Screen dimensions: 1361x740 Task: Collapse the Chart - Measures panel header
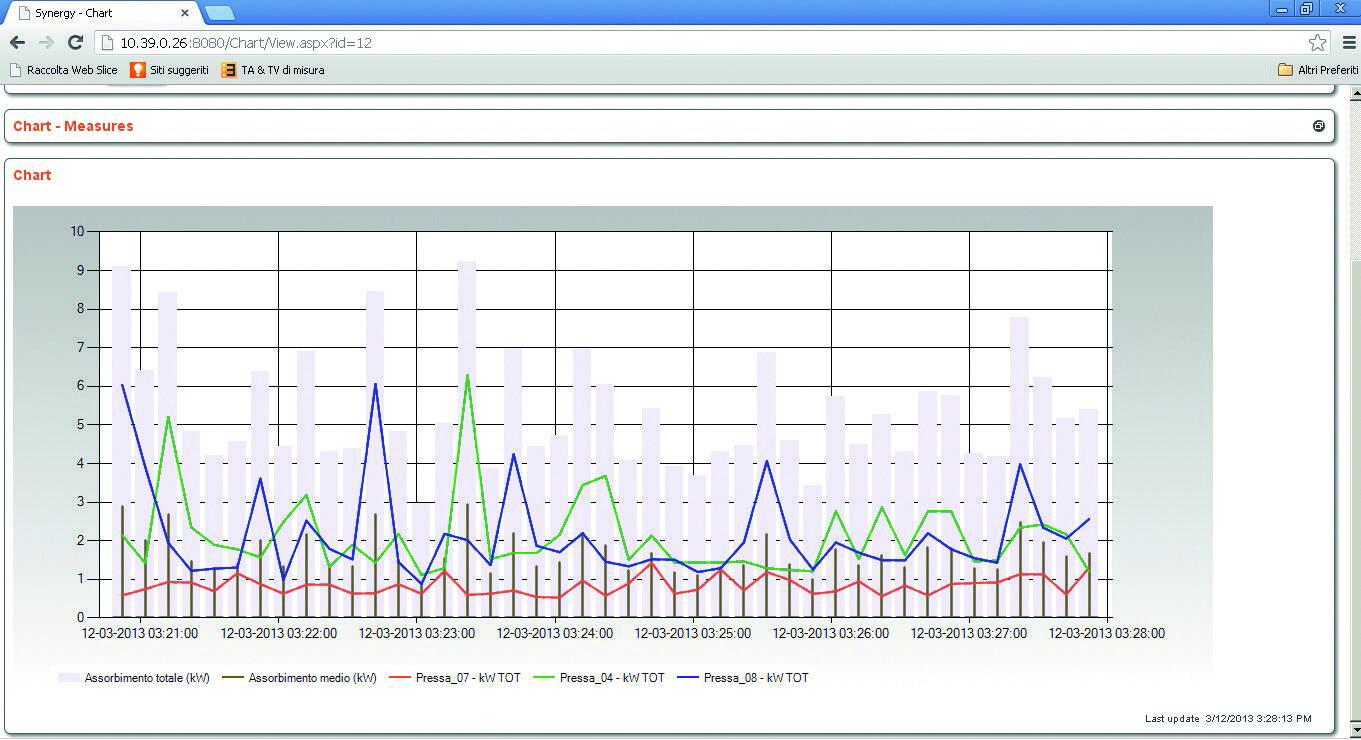pos(72,125)
